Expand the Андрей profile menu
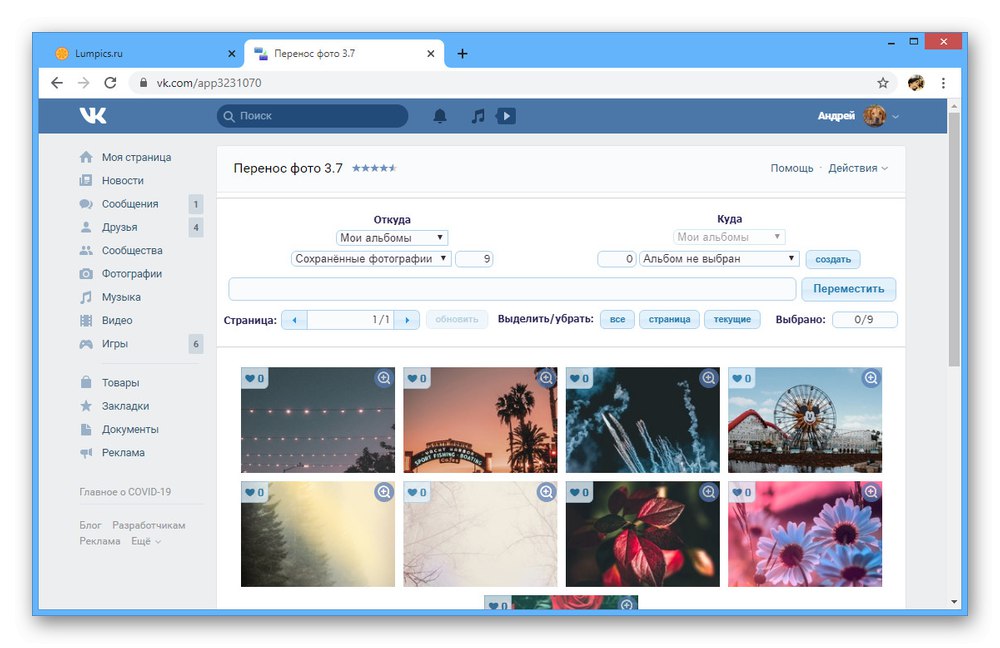This screenshot has width=1000, height=648. pos(858,115)
